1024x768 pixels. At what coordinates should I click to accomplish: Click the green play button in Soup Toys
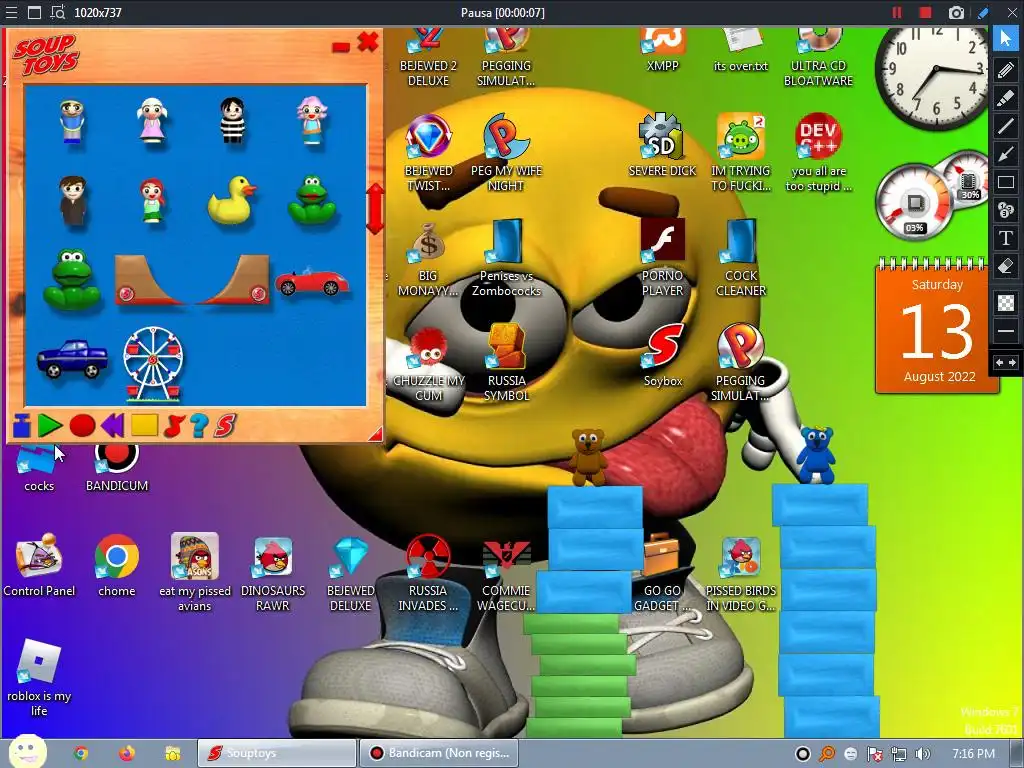tap(50, 426)
